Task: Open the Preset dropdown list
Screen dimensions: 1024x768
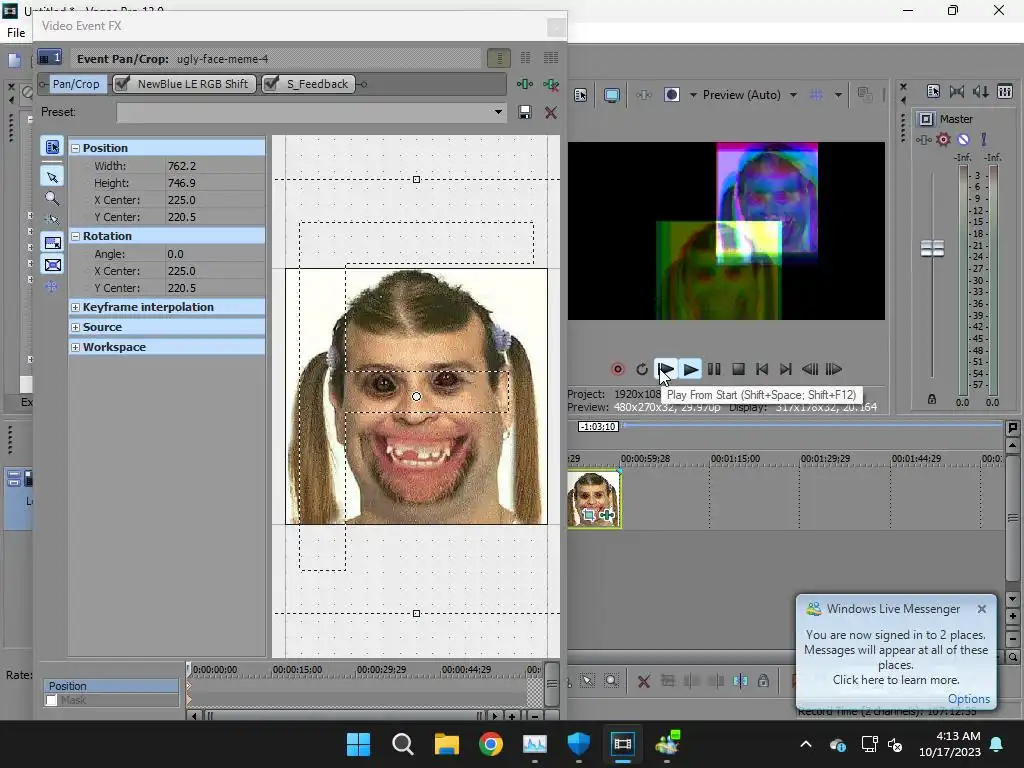Action: pyautogui.click(x=498, y=112)
